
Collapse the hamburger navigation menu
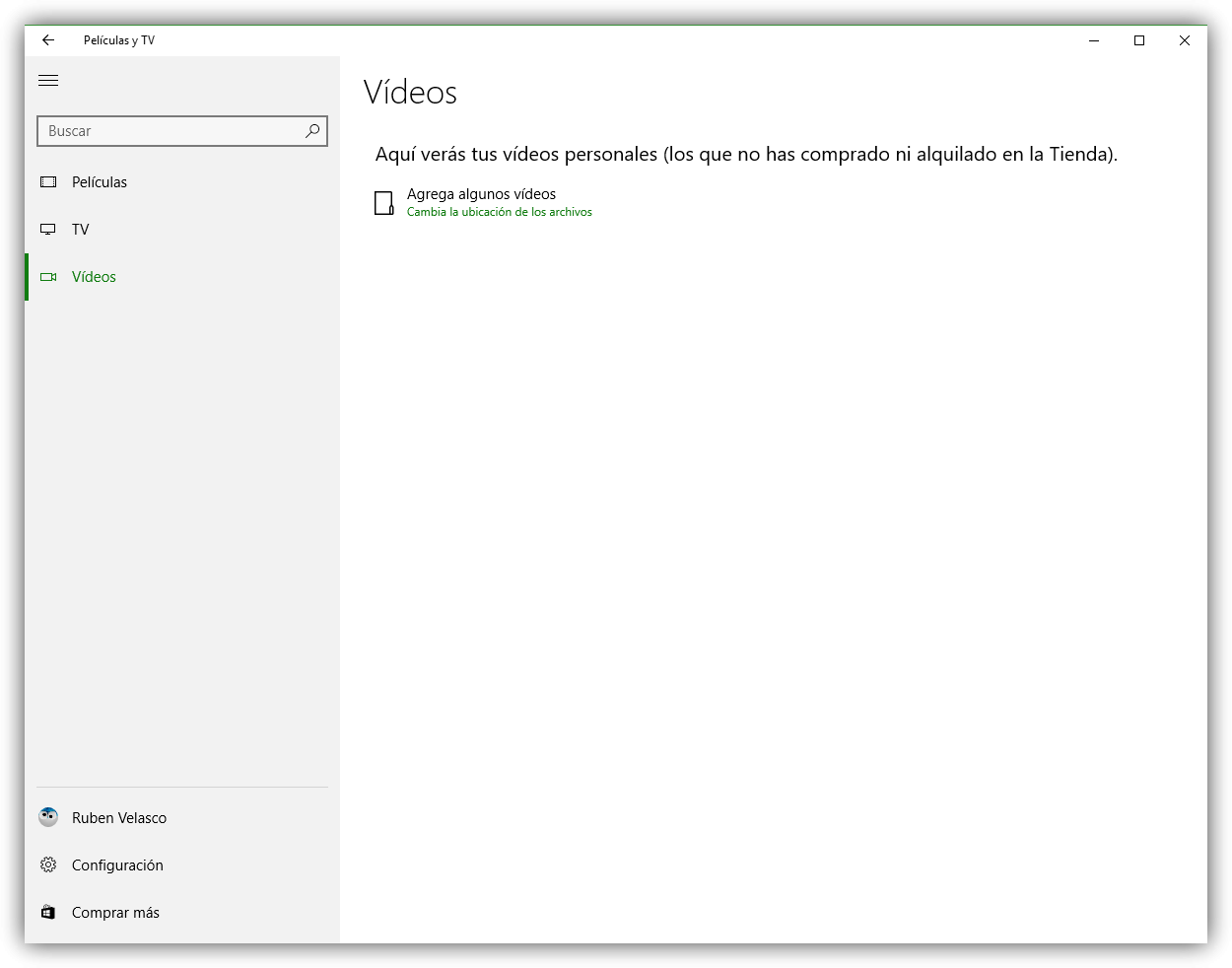pos(48,81)
